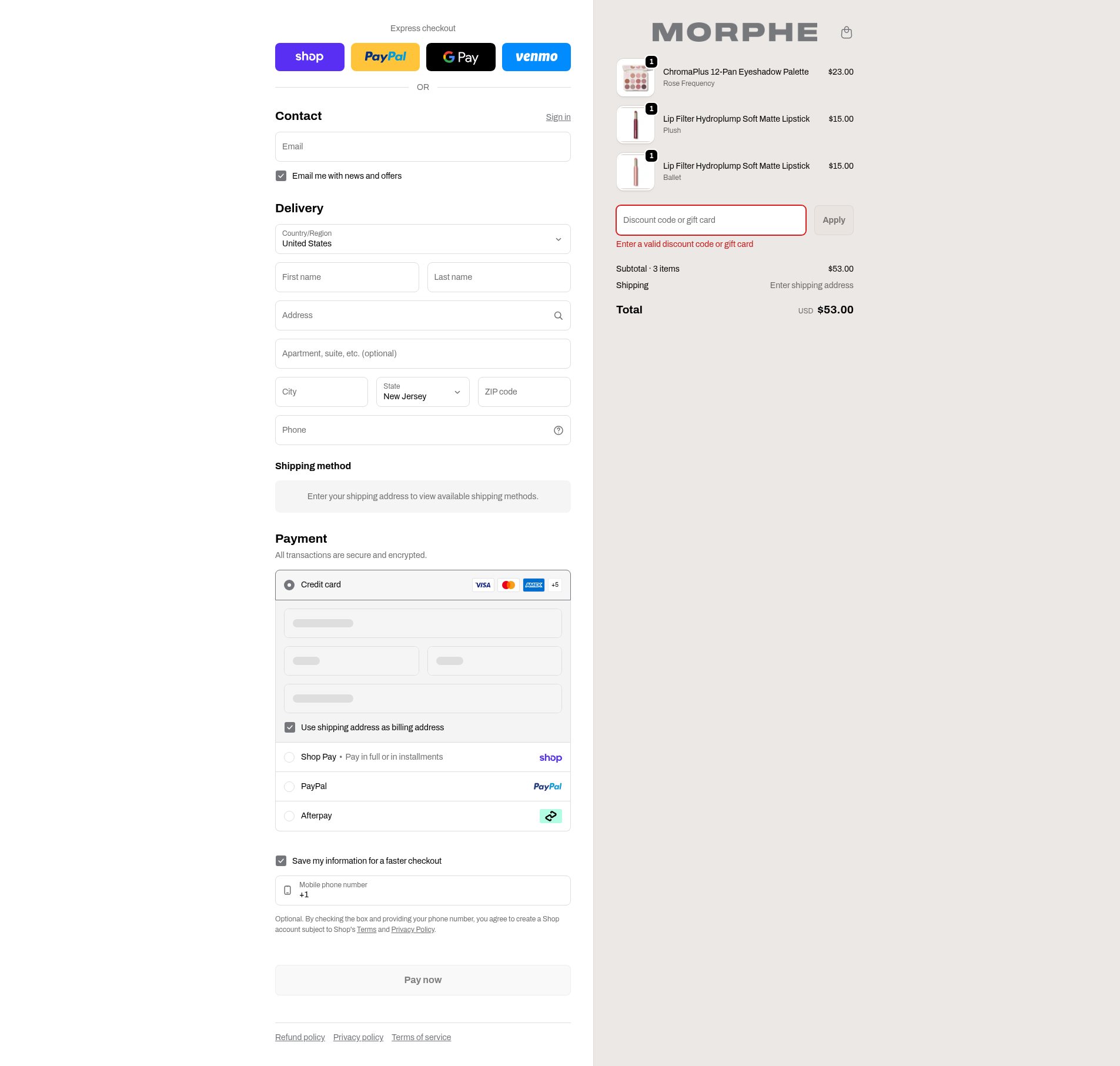Viewport: 1120px width, 1066px height.
Task: Expand the State dropdown showing New Jersey
Action: point(423,392)
